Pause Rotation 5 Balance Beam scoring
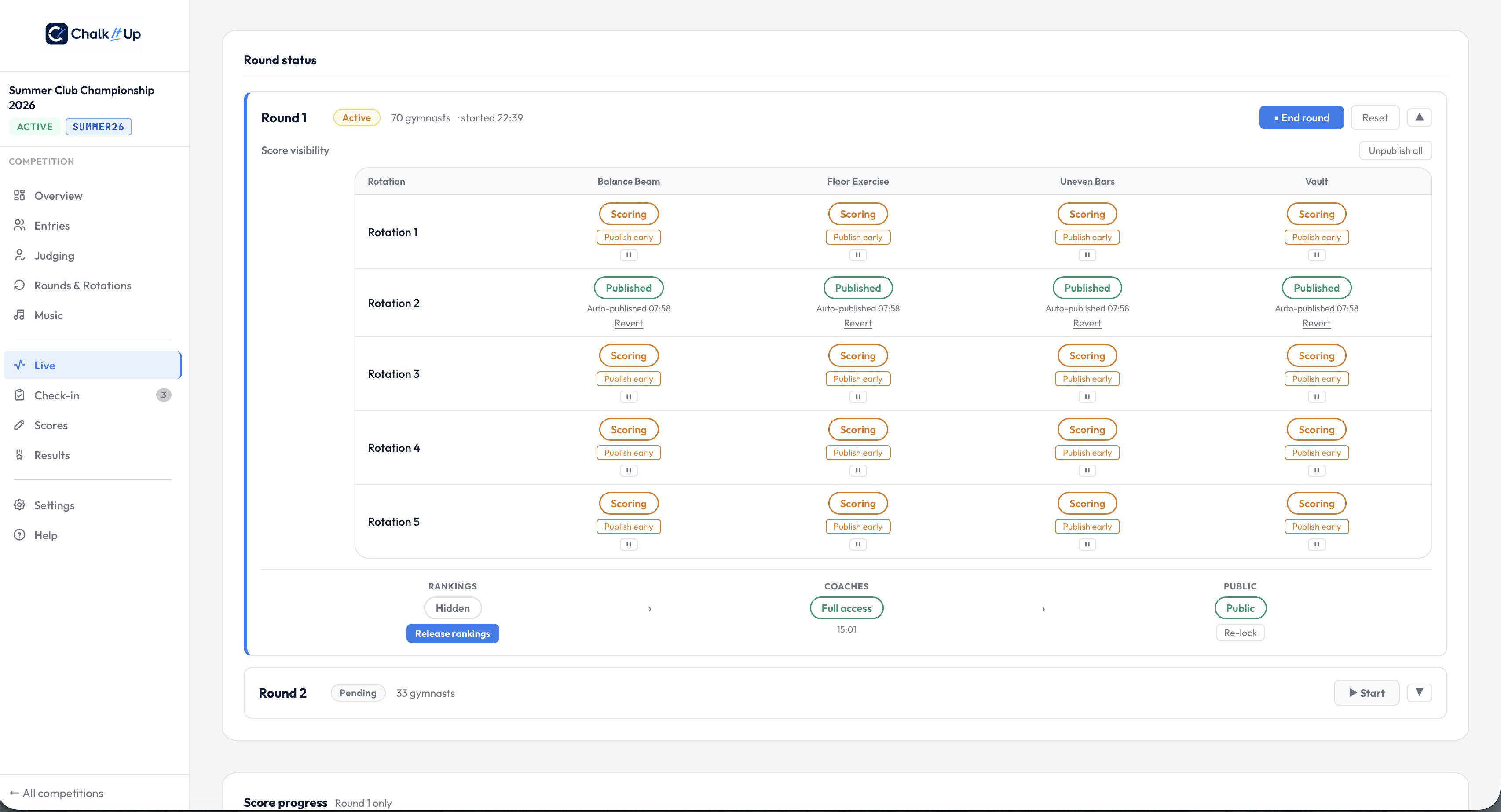 coord(628,544)
